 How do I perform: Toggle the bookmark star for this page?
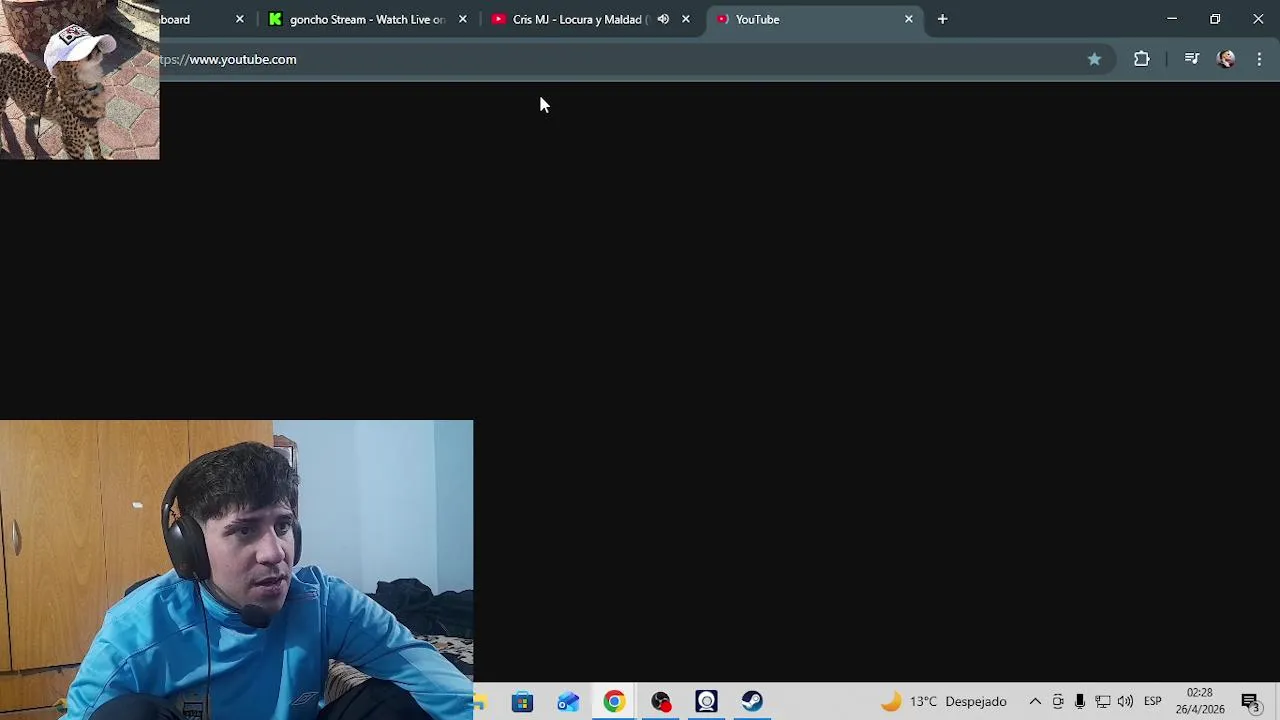tap(1094, 59)
